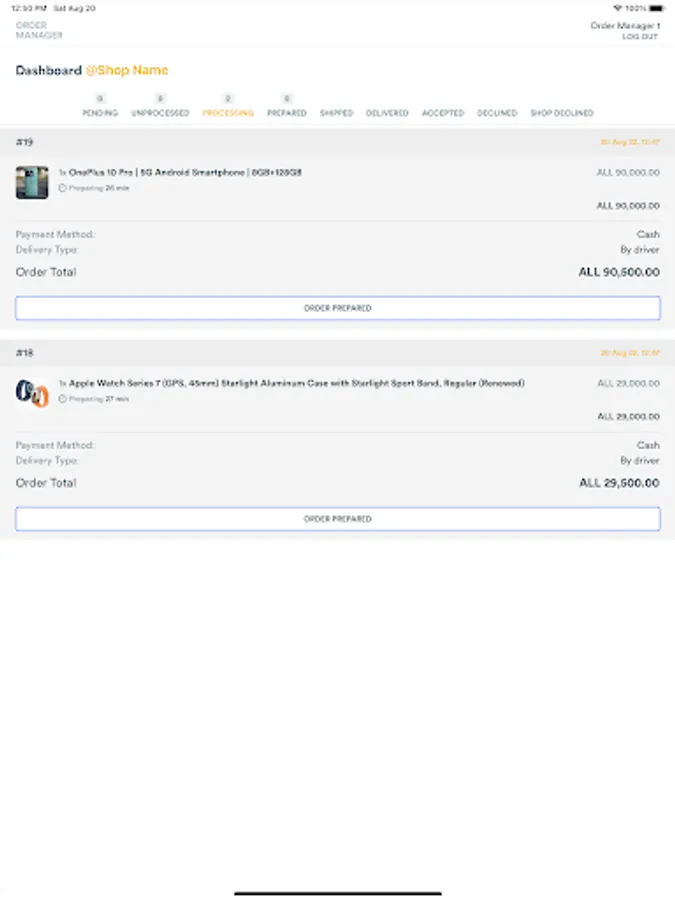Open the Pending orders tab
This screenshot has height=900, width=675.
click(x=100, y=113)
